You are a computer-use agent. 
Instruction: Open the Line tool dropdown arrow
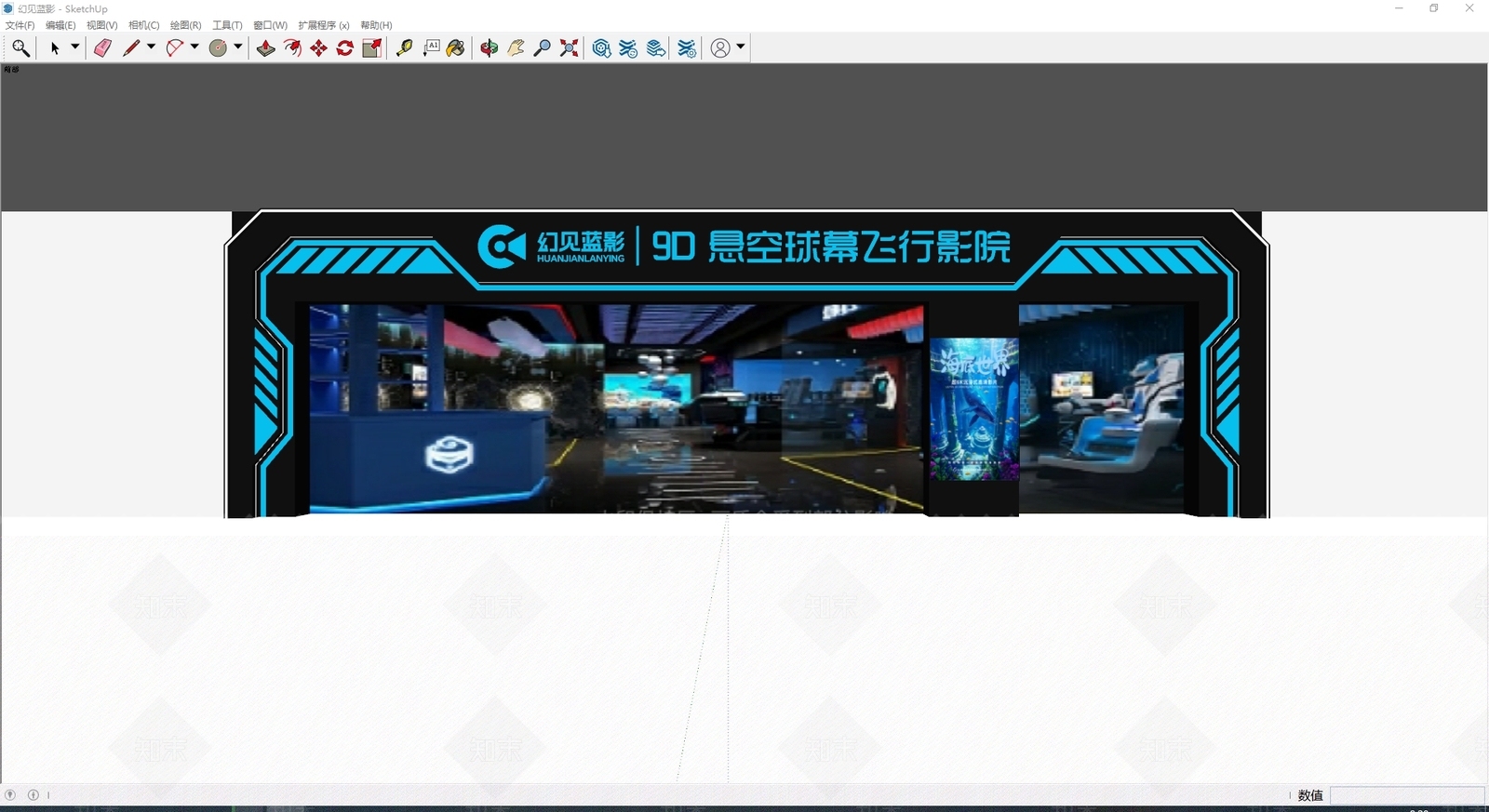(x=151, y=47)
